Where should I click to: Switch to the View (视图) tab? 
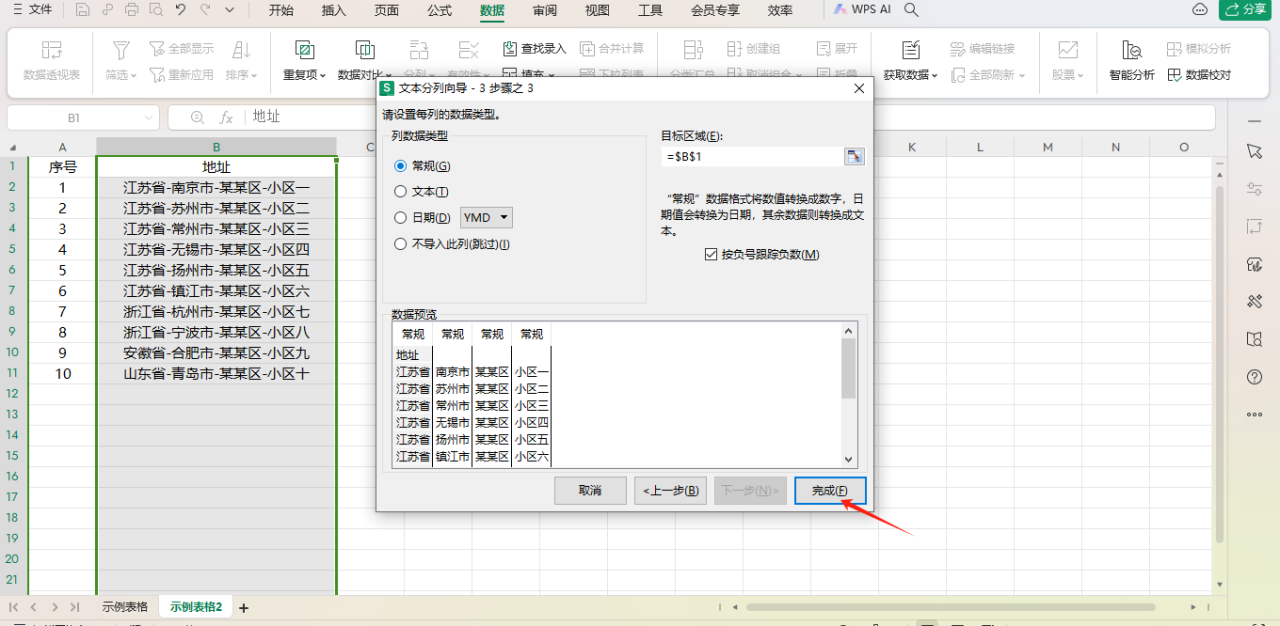coord(597,10)
